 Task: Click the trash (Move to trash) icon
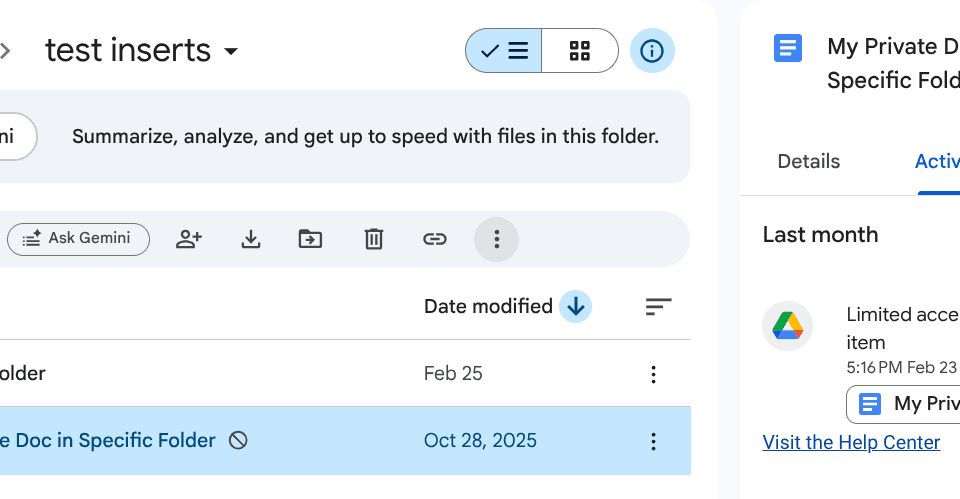[x=373, y=239]
